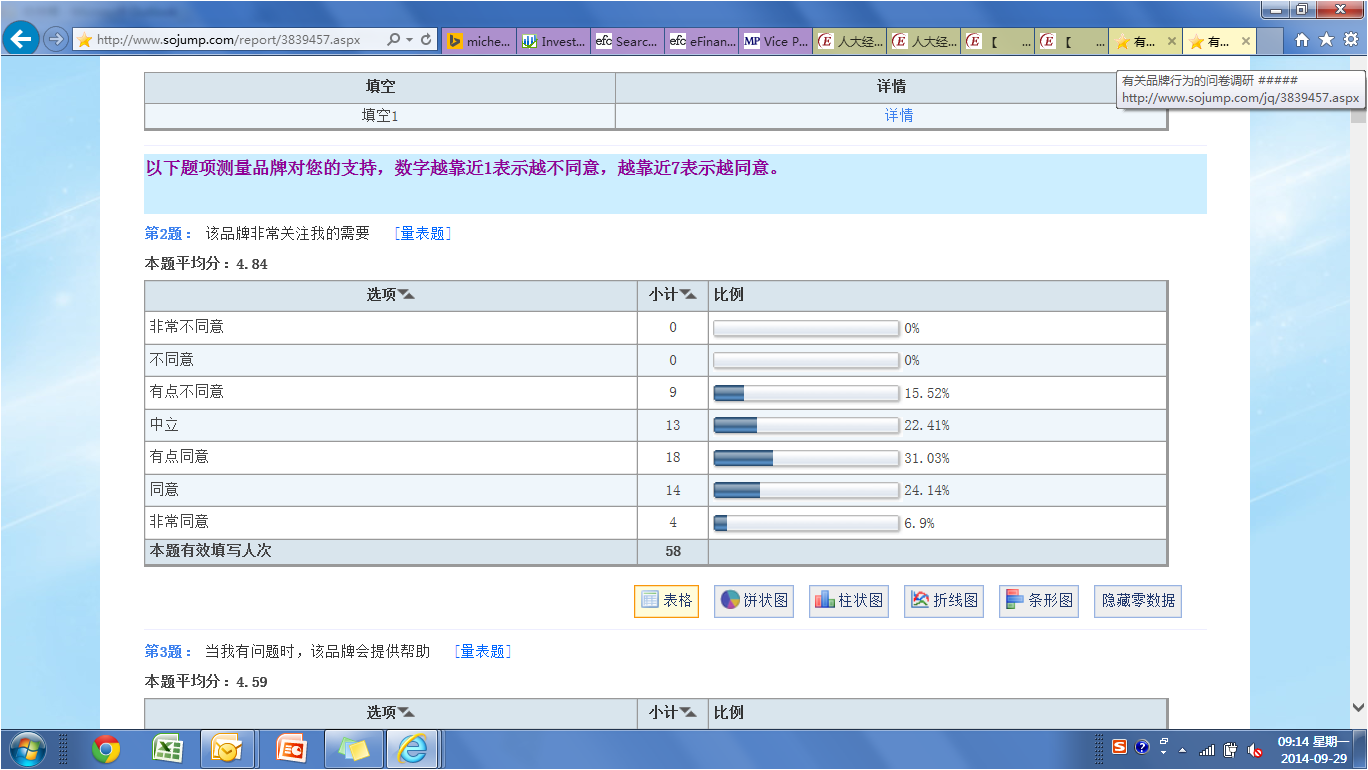The width and height of the screenshot is (1368, 770).
Task: Open the IE favorites star
Action: point(1326,40)
